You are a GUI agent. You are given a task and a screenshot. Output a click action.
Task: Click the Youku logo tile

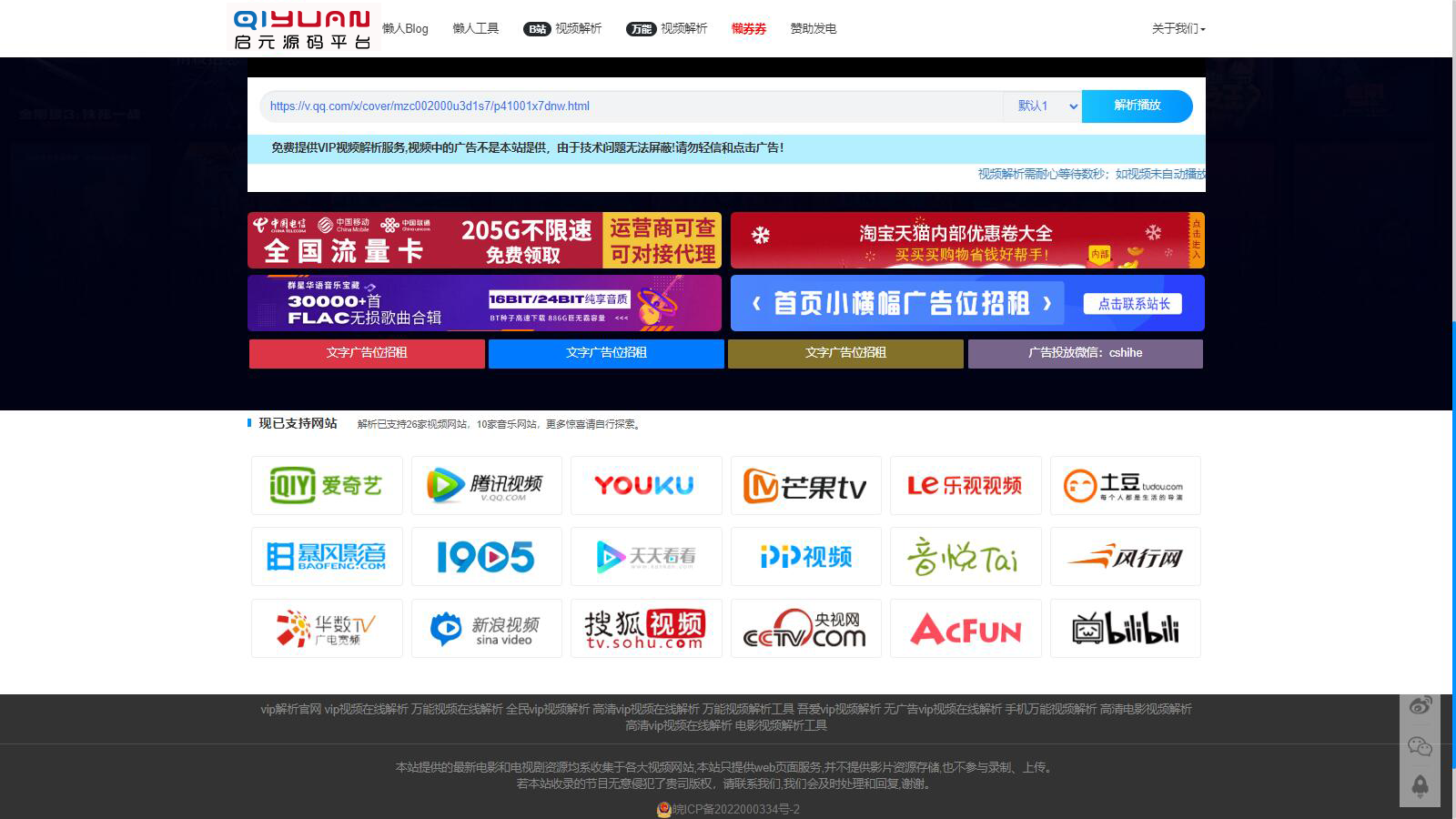click(645, 486)
